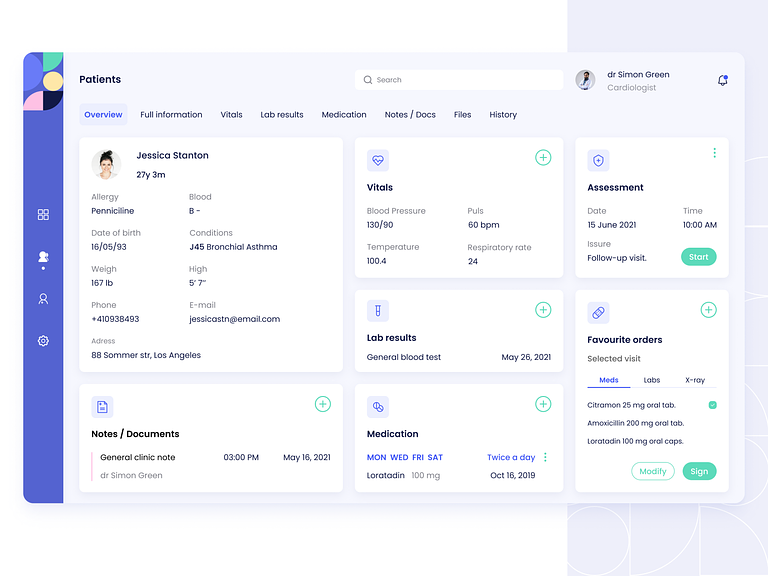Switch to the Files tab

[x=462, y=115]
